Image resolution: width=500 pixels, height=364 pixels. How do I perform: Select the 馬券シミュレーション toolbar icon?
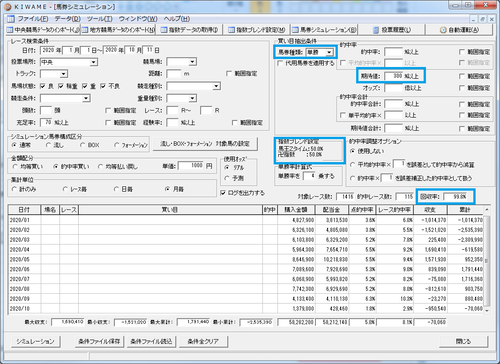coord(295,30)
